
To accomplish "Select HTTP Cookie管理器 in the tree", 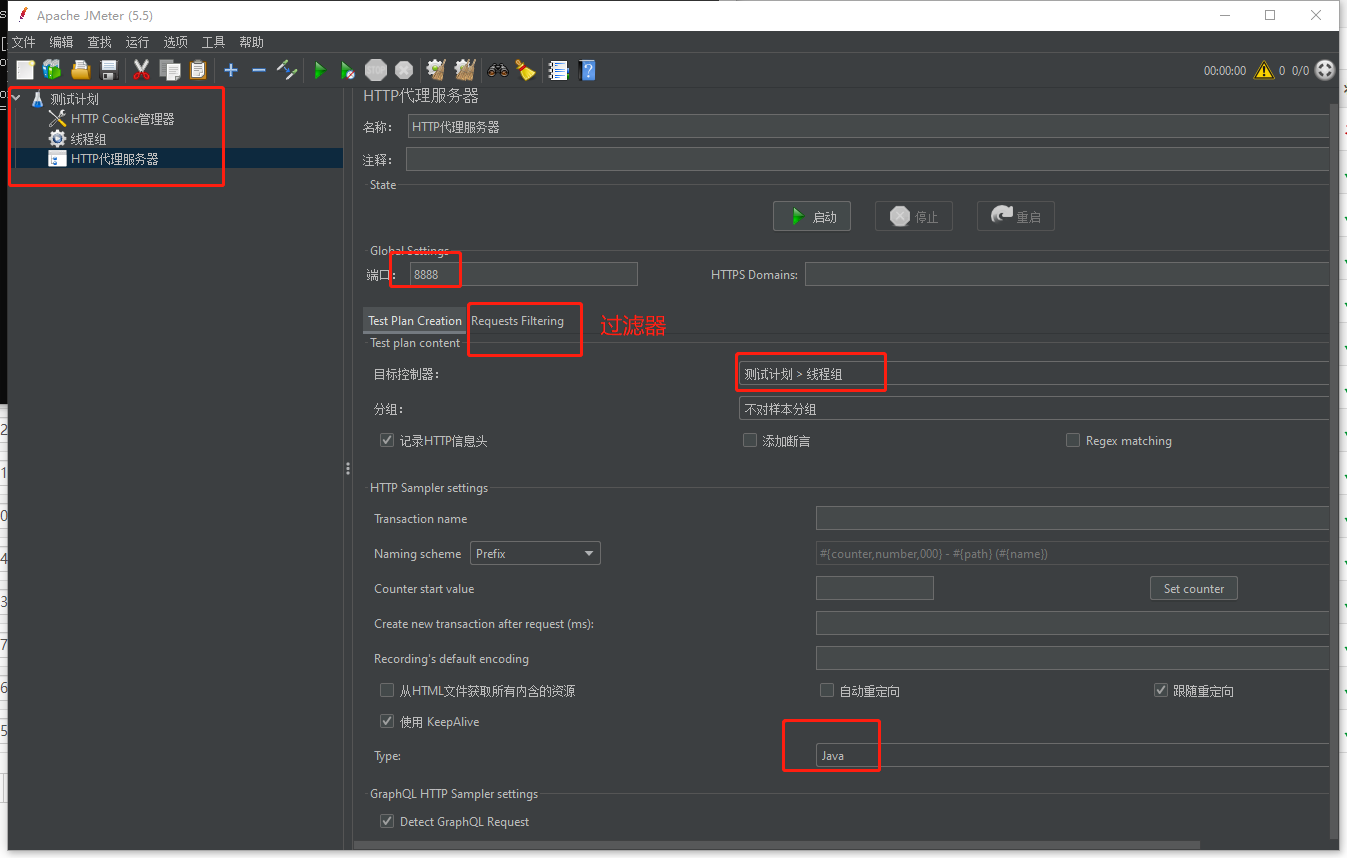I will click(122, 119).
